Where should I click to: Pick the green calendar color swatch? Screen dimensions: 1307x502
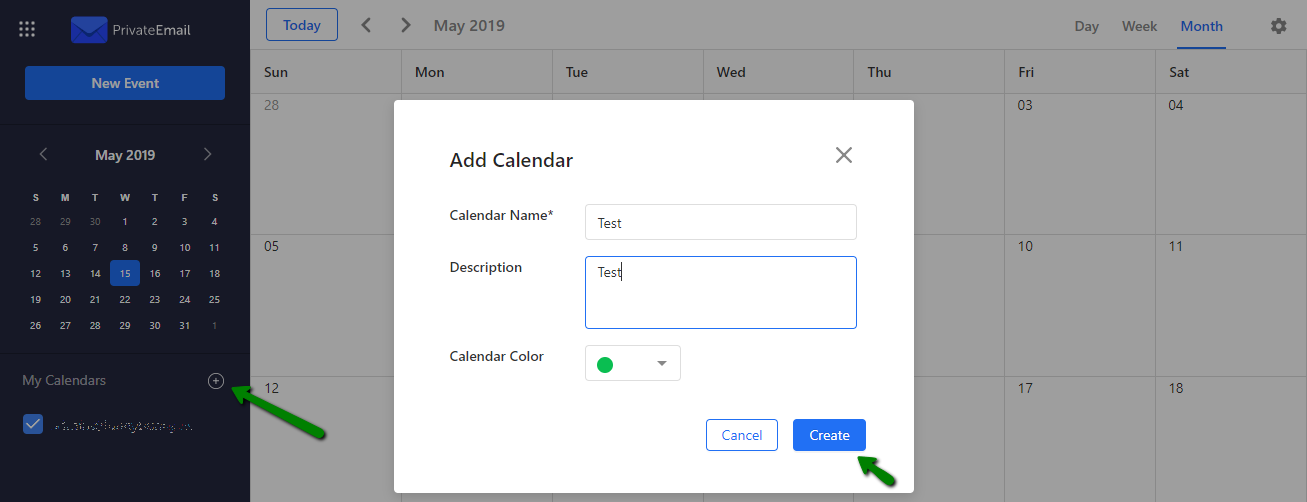coord(605,364)
